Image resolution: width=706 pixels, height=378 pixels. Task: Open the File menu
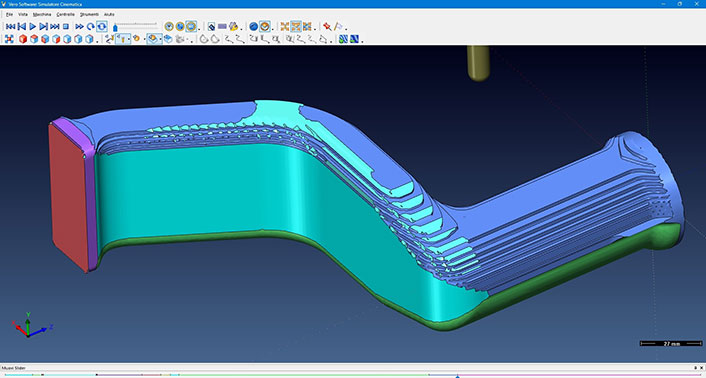click(9, 14)
